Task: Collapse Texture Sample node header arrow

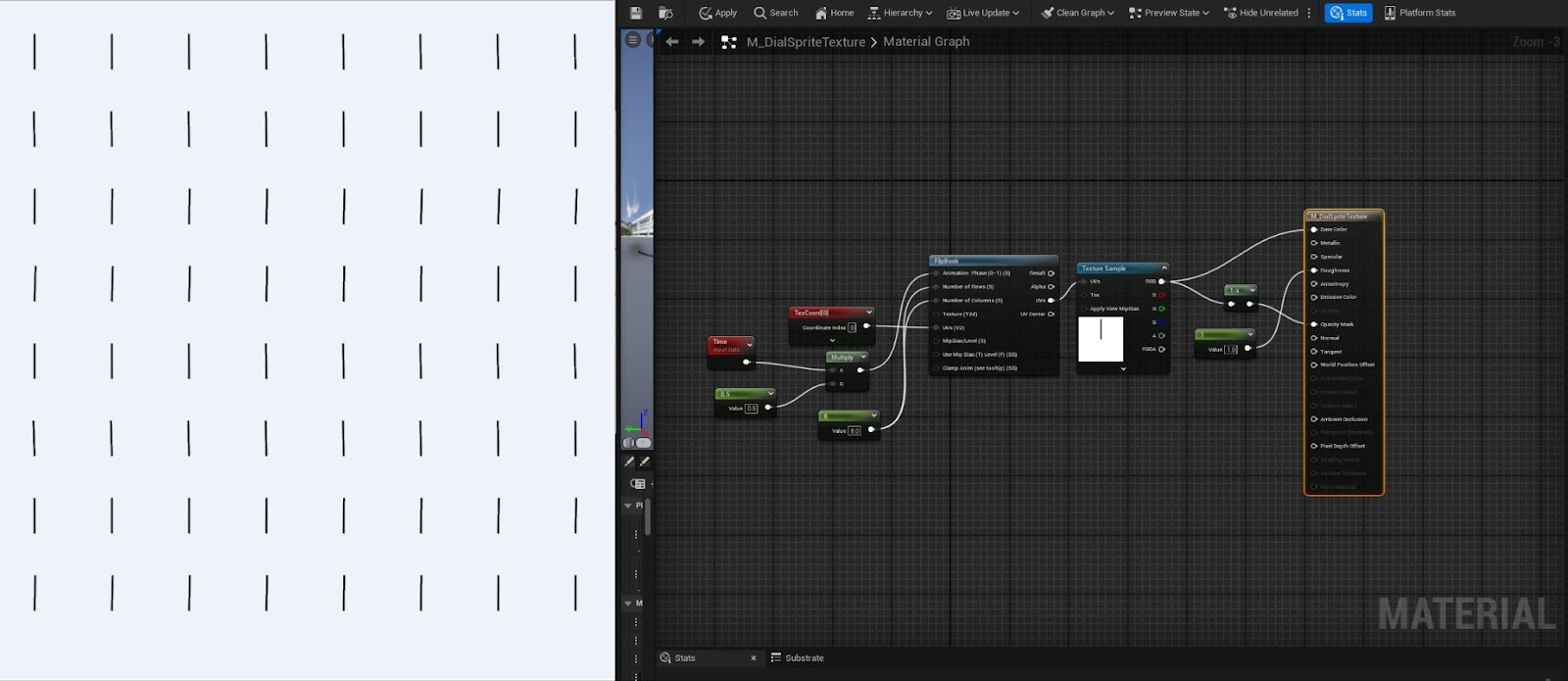Action: pos(1164,268)
